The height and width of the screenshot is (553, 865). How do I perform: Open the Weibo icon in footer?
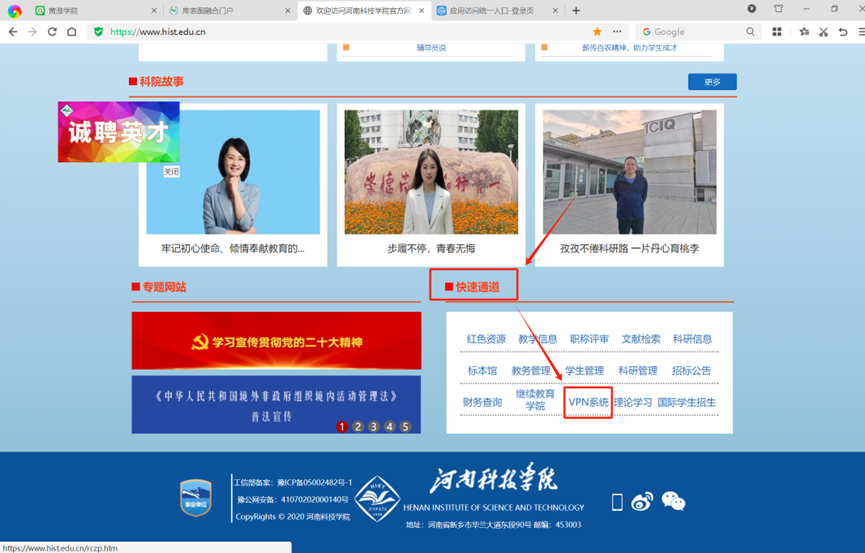coord(642,501)
